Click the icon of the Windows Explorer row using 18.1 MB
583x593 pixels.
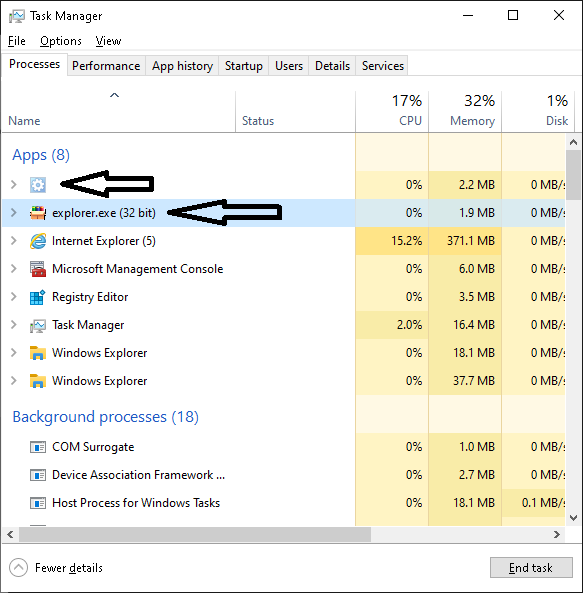[38, 353]
